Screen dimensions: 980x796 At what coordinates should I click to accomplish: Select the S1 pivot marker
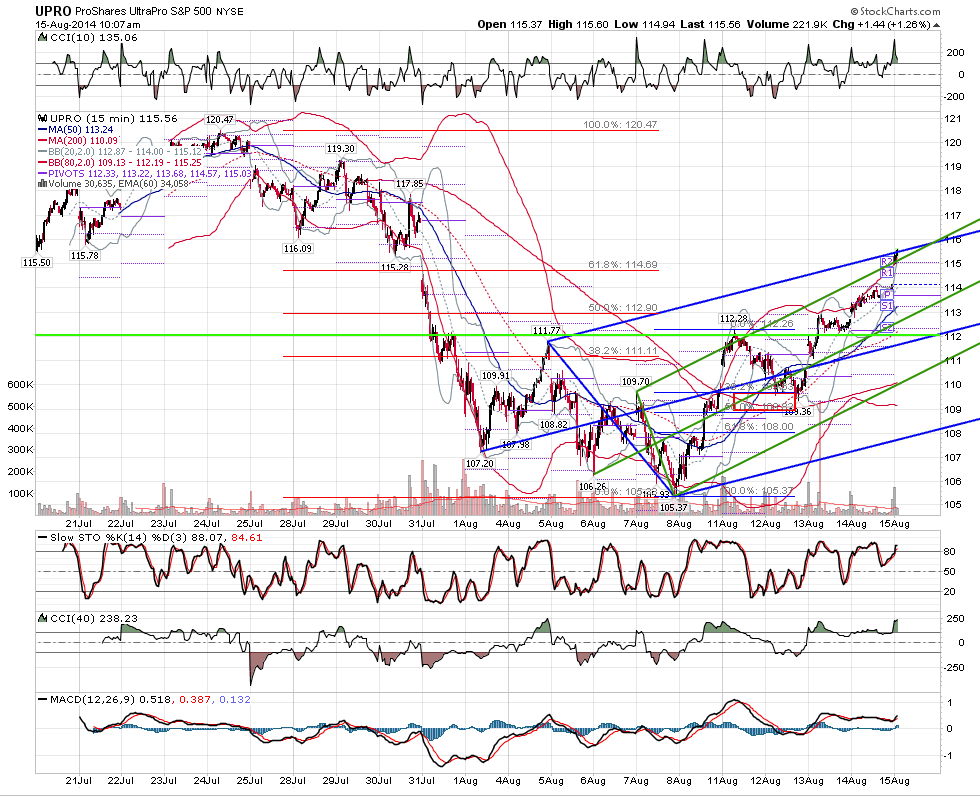(887, 306)
